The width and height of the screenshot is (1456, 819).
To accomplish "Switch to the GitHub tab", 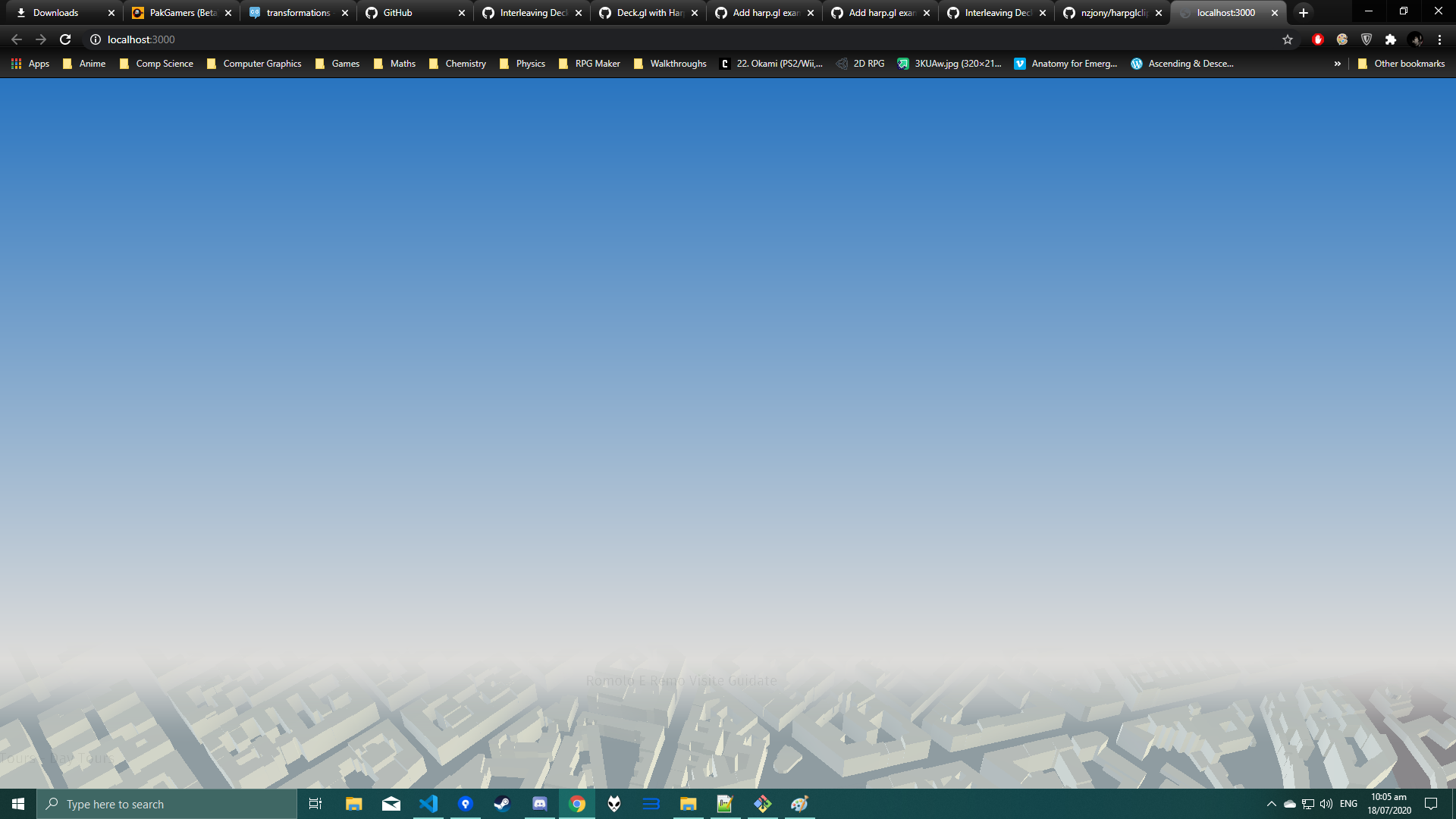I will [416, 13].
